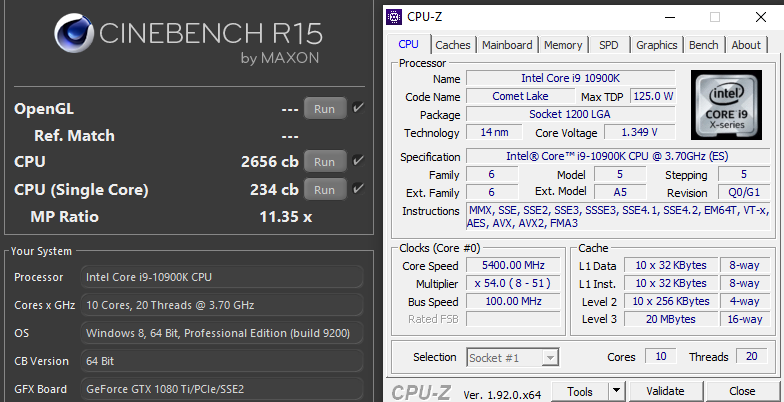
Task: Click the Close button in CPU-Z
Action: pos(742,391)
